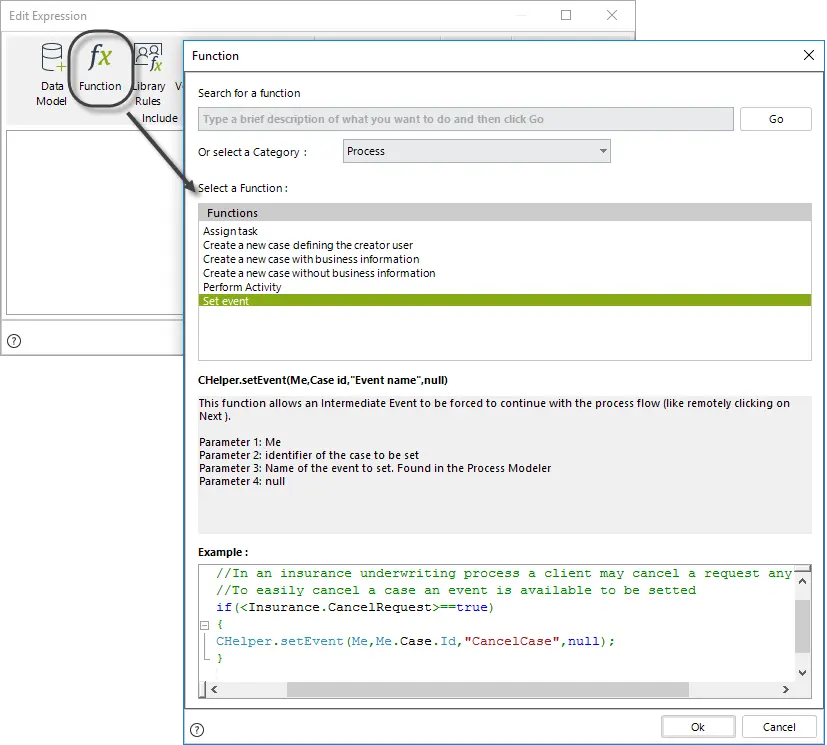Select Create a new case without business information

505,273
